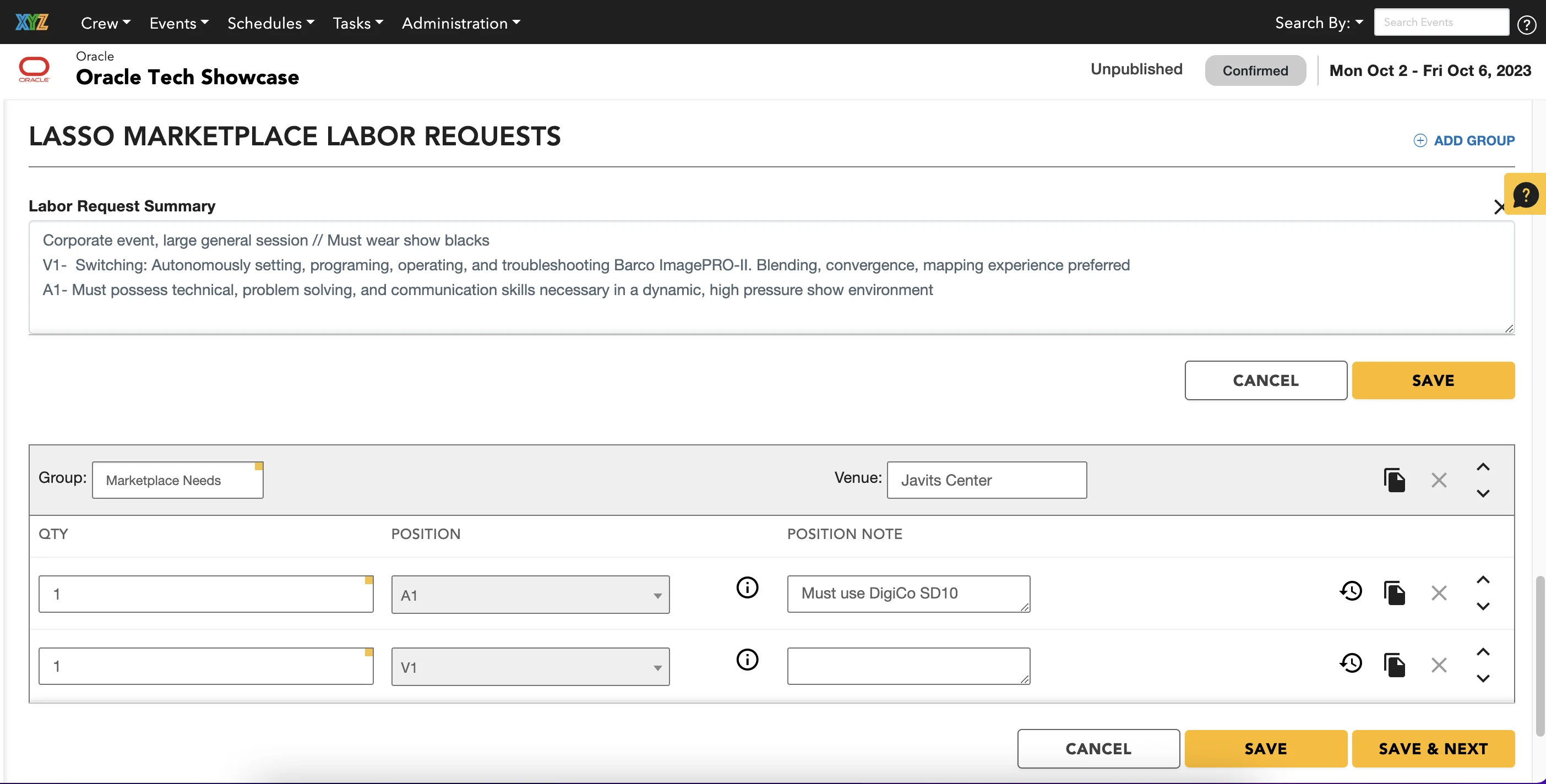
Task: Focus the Search Events field
Action: [x=1441, y=22]
